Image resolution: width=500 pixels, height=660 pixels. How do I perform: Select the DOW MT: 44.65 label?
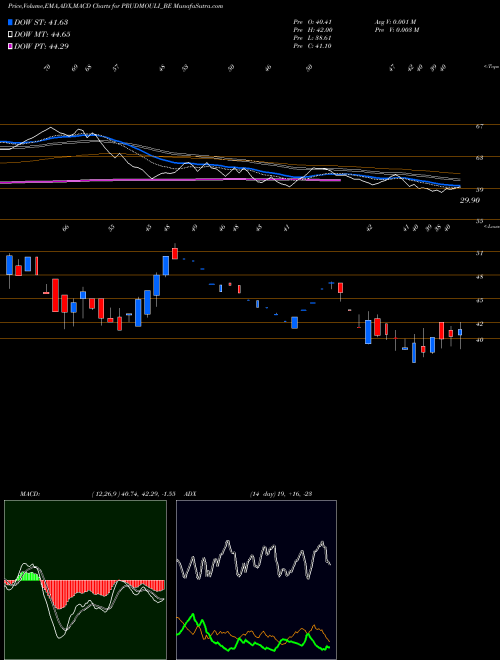(42, 35)
